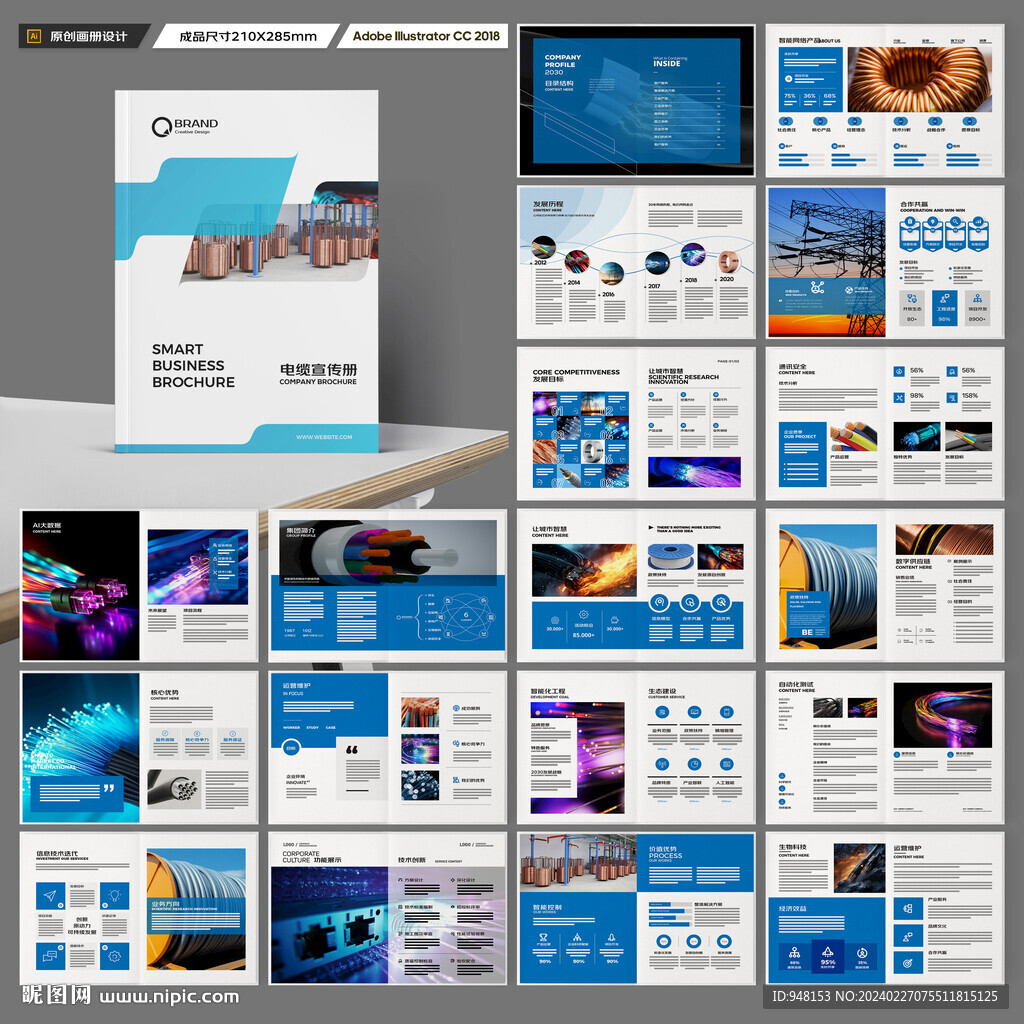This screenshot has height=1024, width=1024.
Task: Click the blue icon tile showing 98%
Action: (x=944, y=308)
